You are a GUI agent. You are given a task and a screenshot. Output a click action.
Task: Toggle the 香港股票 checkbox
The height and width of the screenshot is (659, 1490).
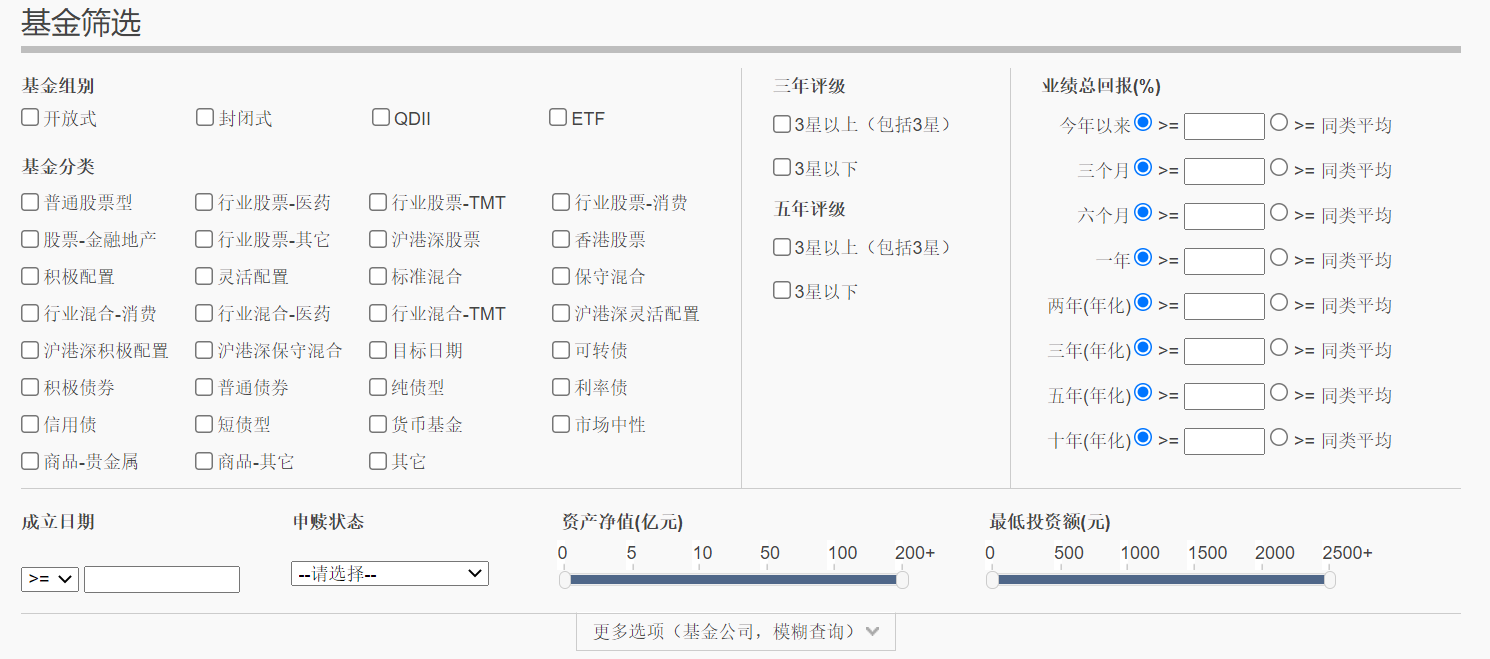tap(561, 240)
